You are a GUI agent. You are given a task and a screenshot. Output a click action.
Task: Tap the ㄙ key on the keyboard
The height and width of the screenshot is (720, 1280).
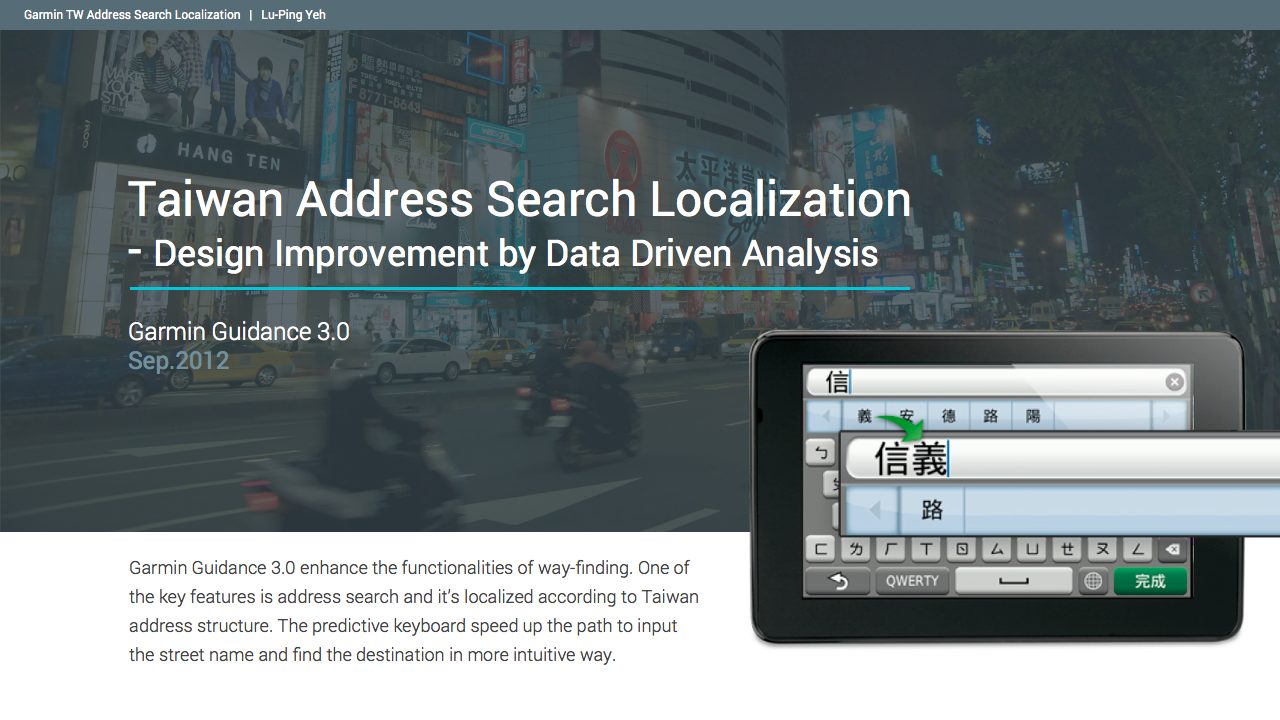(996, 549)
